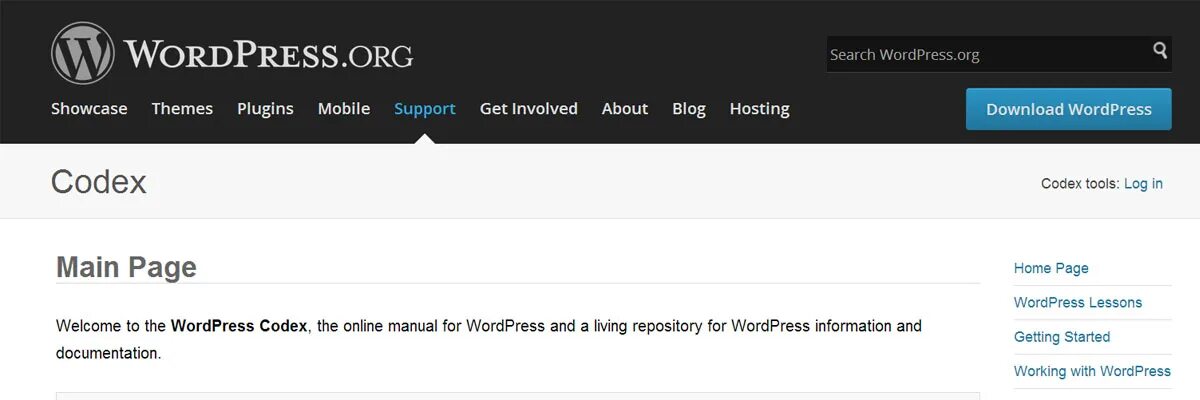Open the Support tab
Screen dimensions: 1200x400
click(425, 109)
